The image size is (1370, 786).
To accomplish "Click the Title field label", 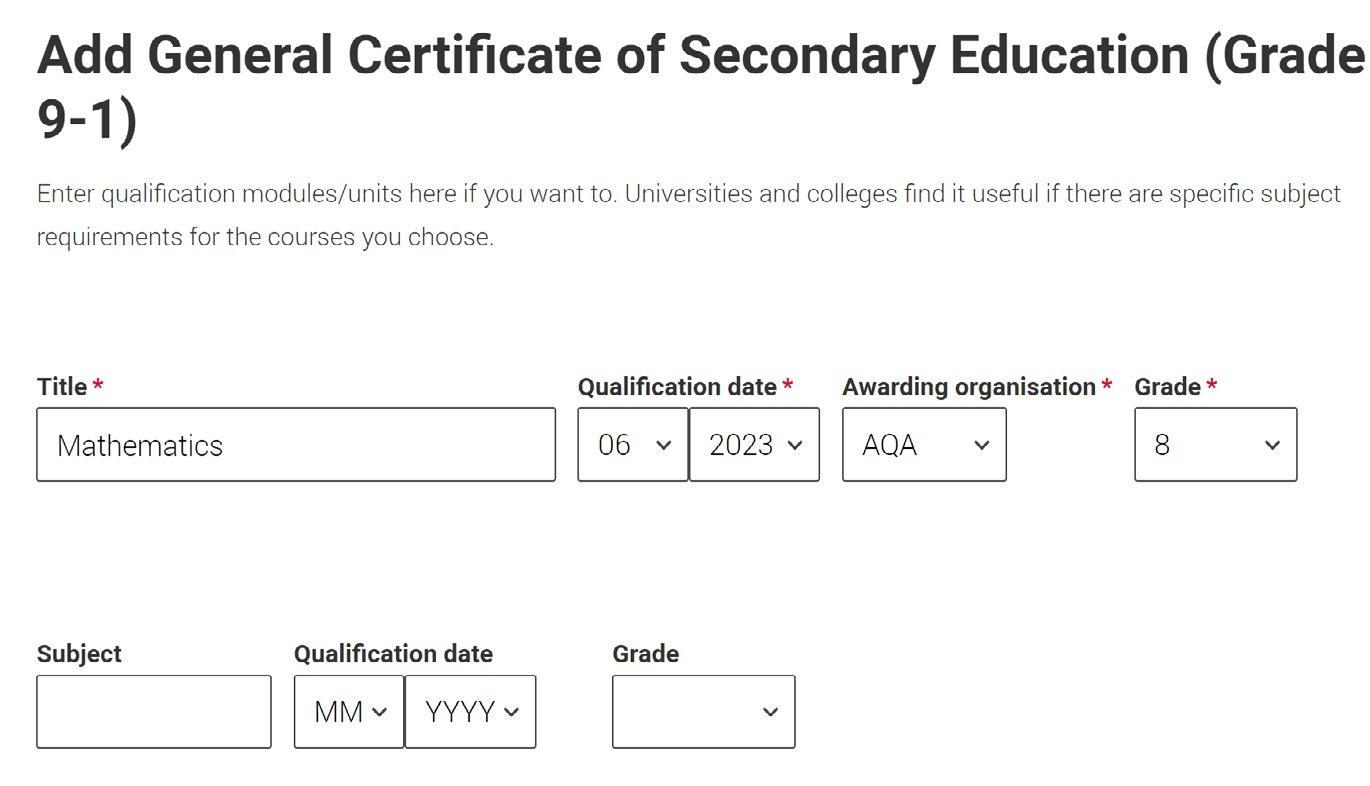I will [62, 387].
